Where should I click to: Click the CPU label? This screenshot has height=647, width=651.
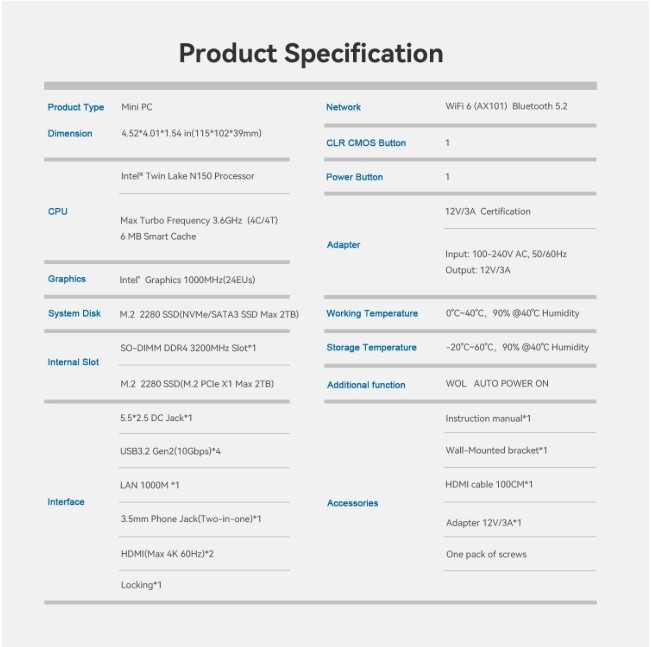tap(58, 212)
